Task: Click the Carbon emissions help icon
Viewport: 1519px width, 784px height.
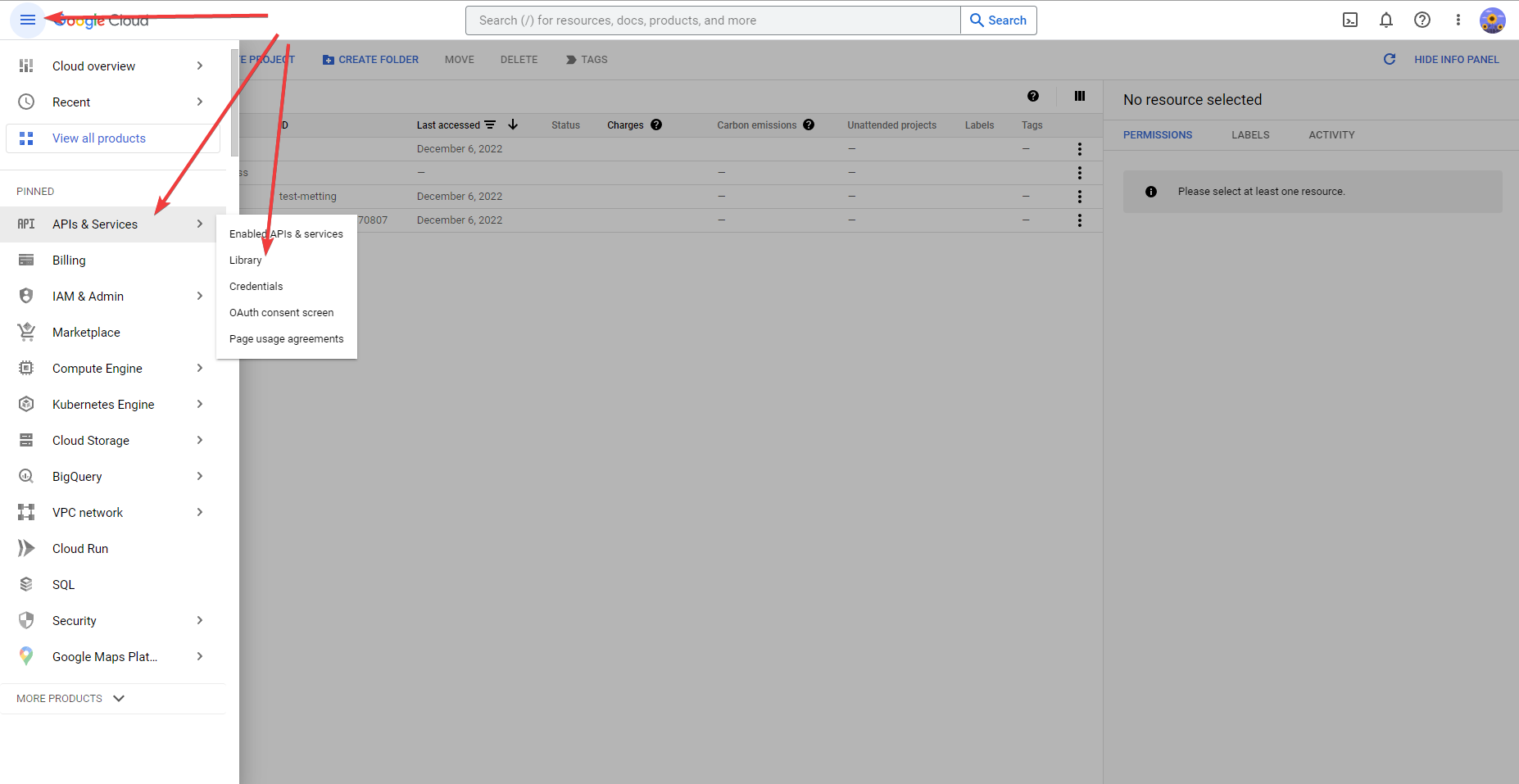Action: click(809, 125)
